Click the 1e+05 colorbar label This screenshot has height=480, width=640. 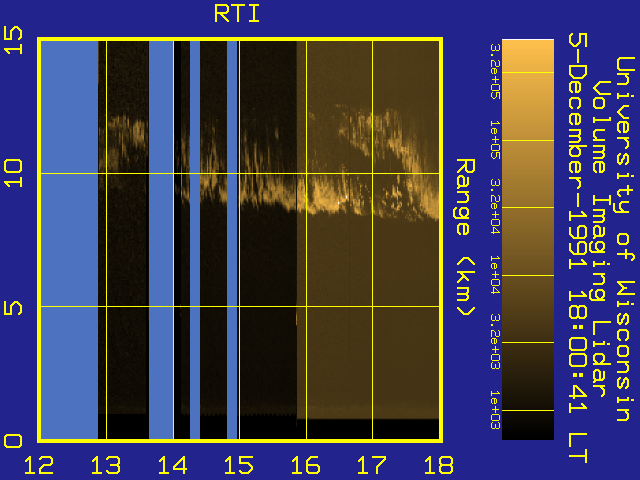[x=495, y=140]
